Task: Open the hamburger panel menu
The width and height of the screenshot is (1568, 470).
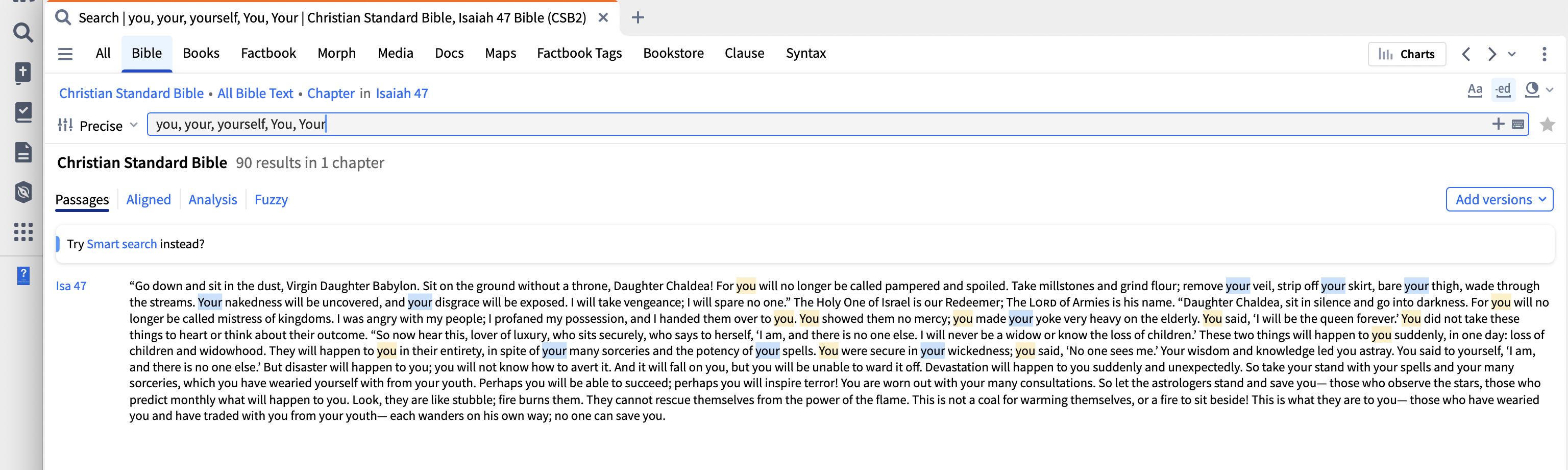Action: 65,54
